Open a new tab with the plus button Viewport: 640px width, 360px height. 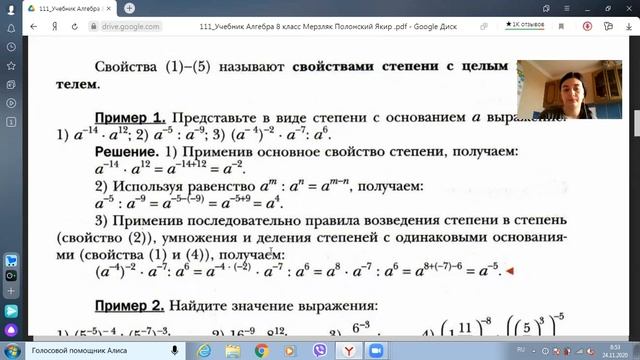129,8
